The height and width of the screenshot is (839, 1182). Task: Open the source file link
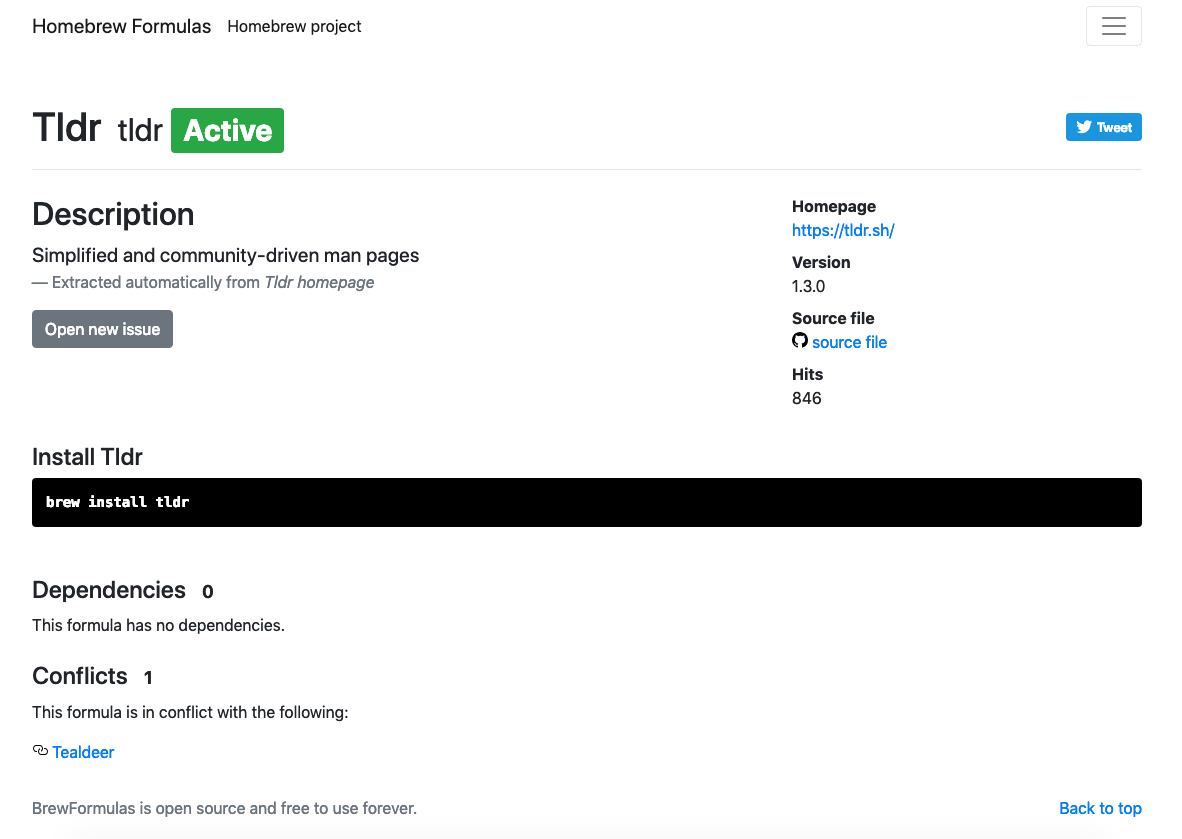click(849, 342)
